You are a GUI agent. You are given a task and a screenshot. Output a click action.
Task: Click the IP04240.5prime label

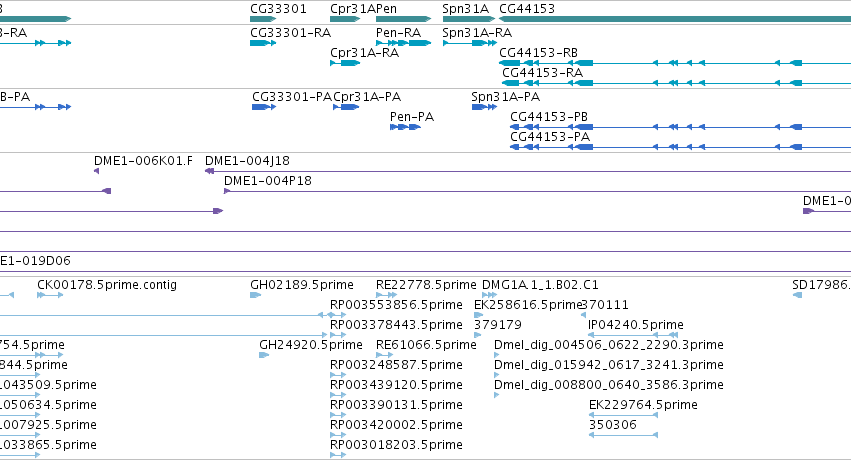[636, 325]
